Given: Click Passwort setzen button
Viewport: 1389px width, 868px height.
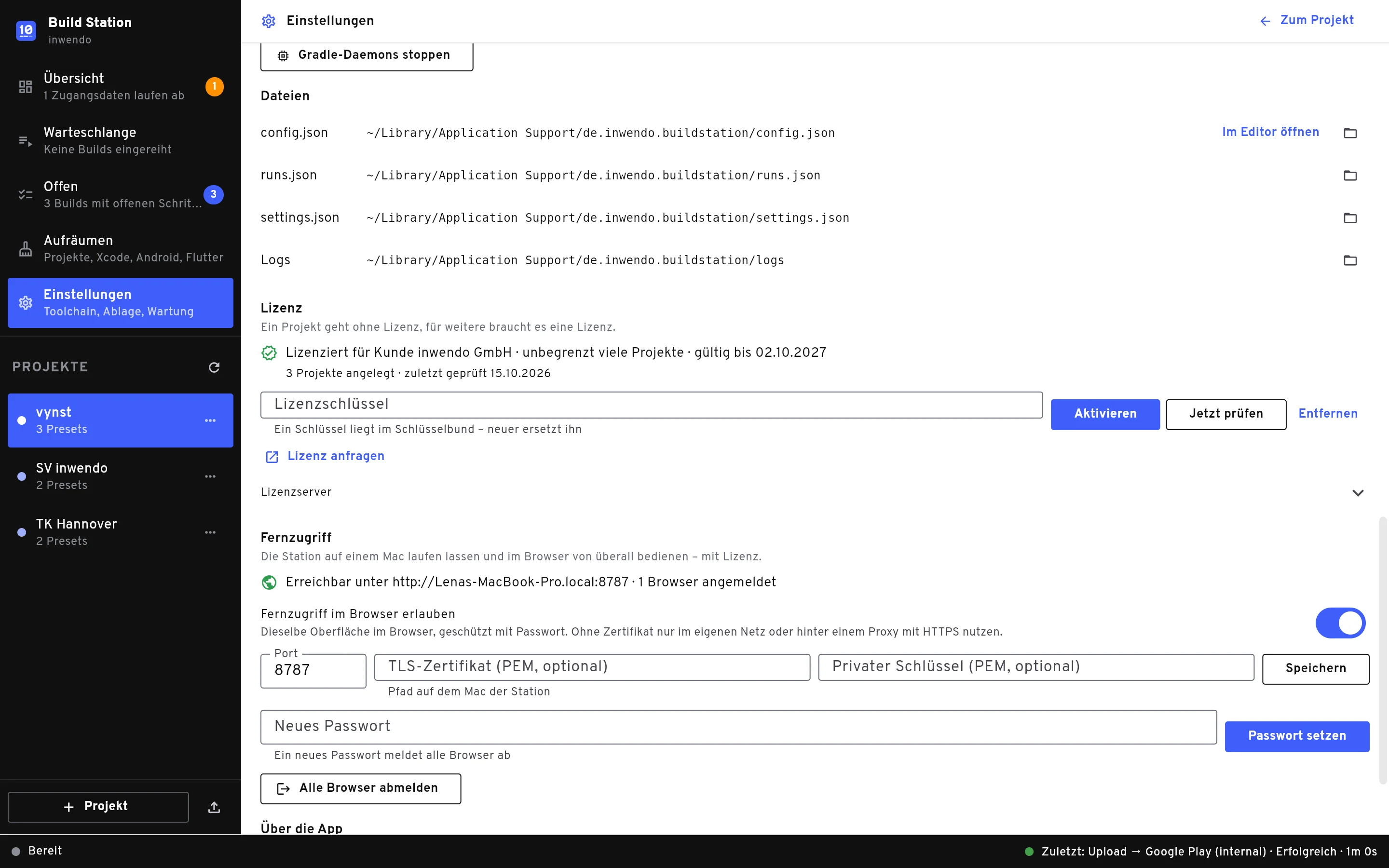Looking at the screenshot, I should click(x=1296, y=736).
